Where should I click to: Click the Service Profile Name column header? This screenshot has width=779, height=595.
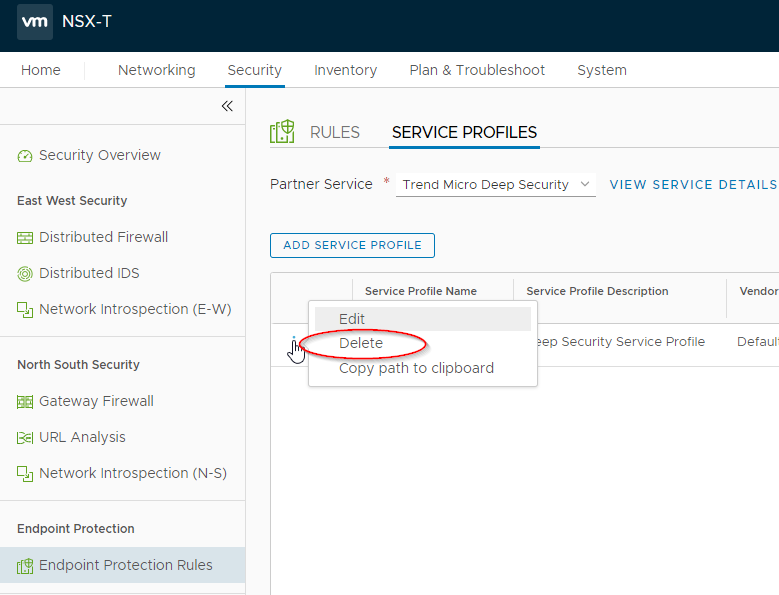[x=421, y=292]
